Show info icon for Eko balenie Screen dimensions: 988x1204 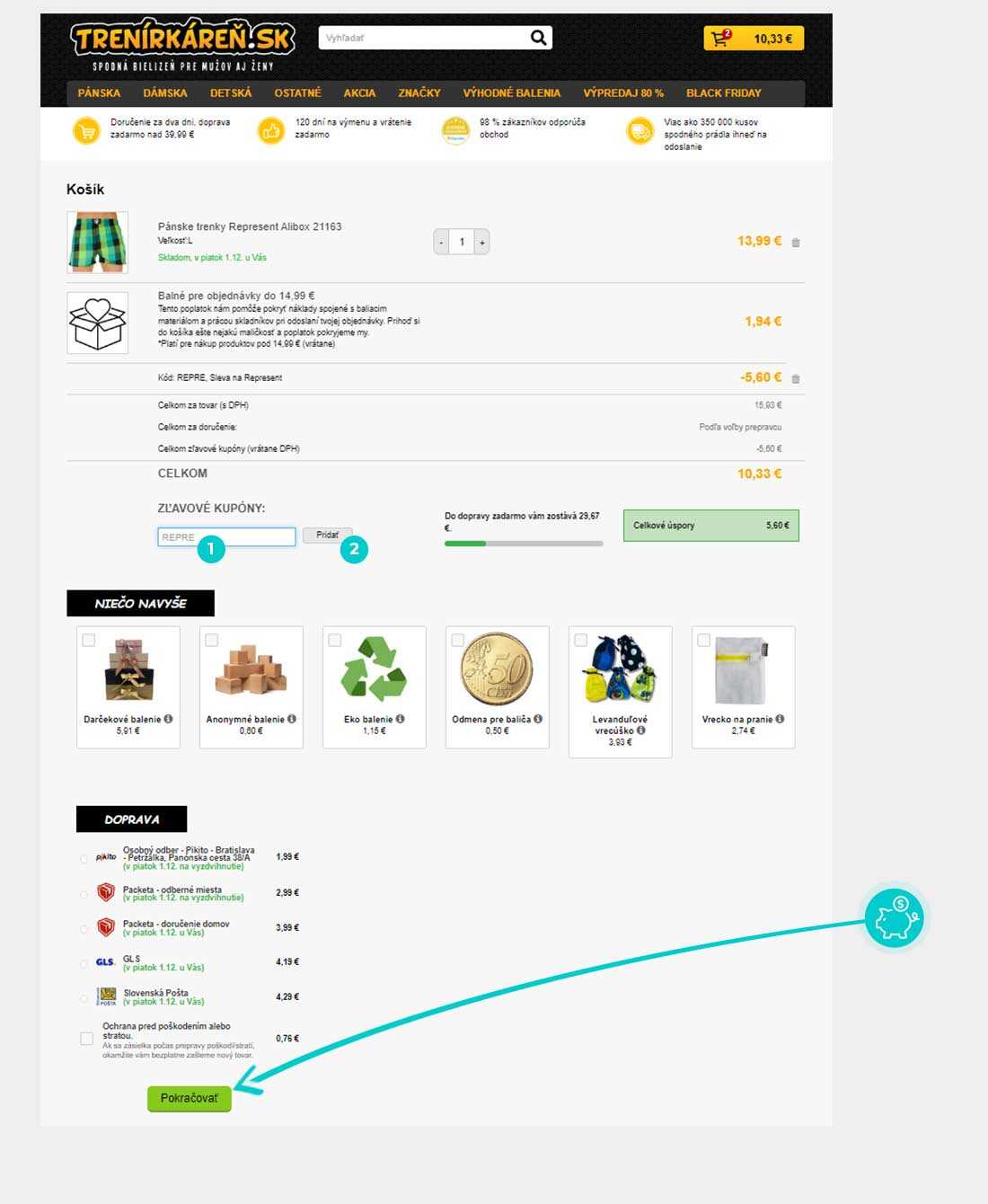400,719
